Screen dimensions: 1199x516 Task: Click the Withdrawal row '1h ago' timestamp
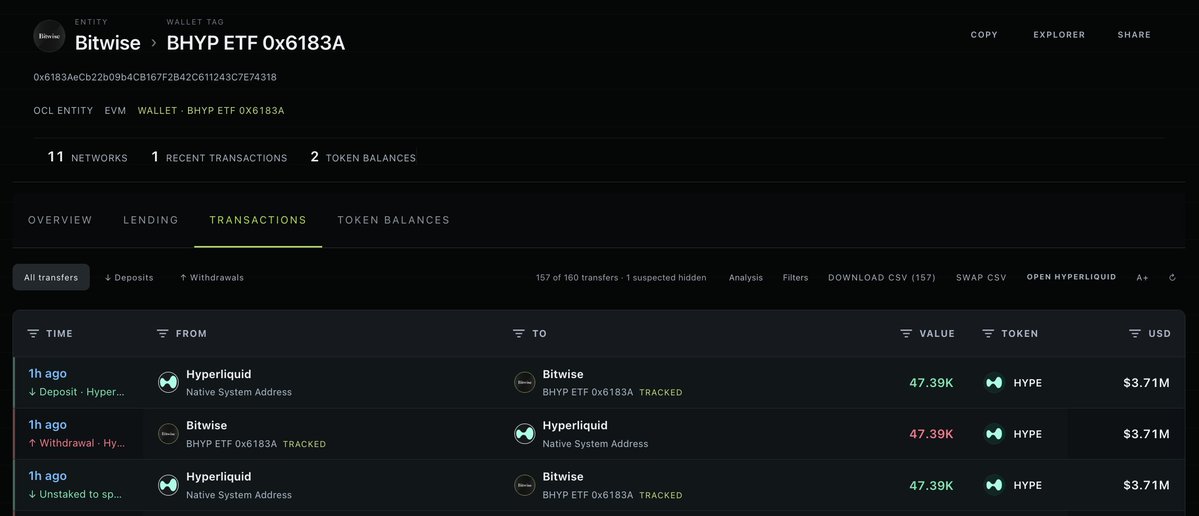pos(47,425)
